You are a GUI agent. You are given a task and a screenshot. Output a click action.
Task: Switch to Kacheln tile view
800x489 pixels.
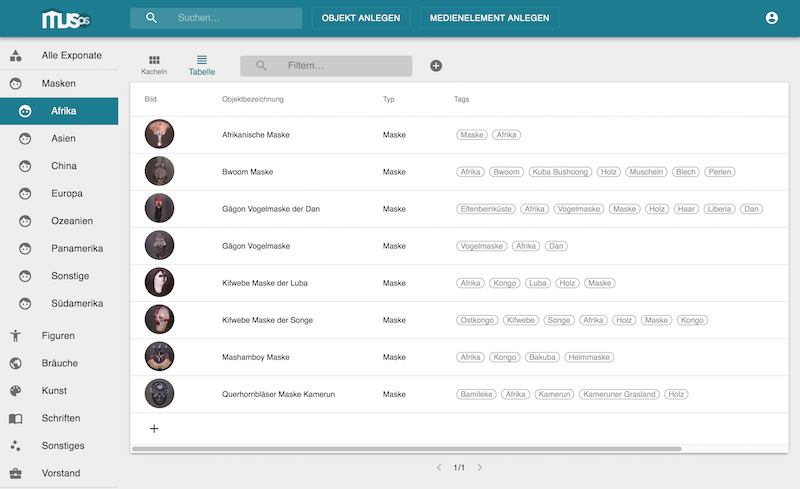(x=154, y=65)
